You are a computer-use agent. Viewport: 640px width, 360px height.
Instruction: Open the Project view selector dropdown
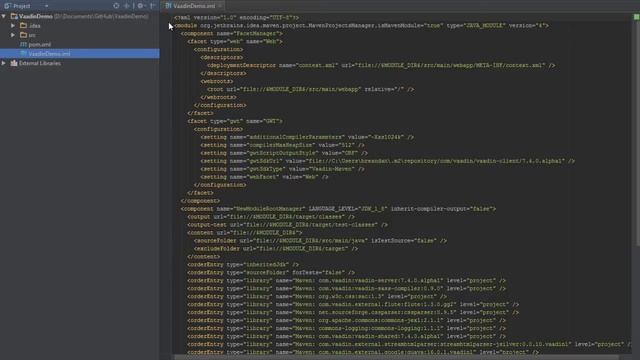(x=46, y=6)
